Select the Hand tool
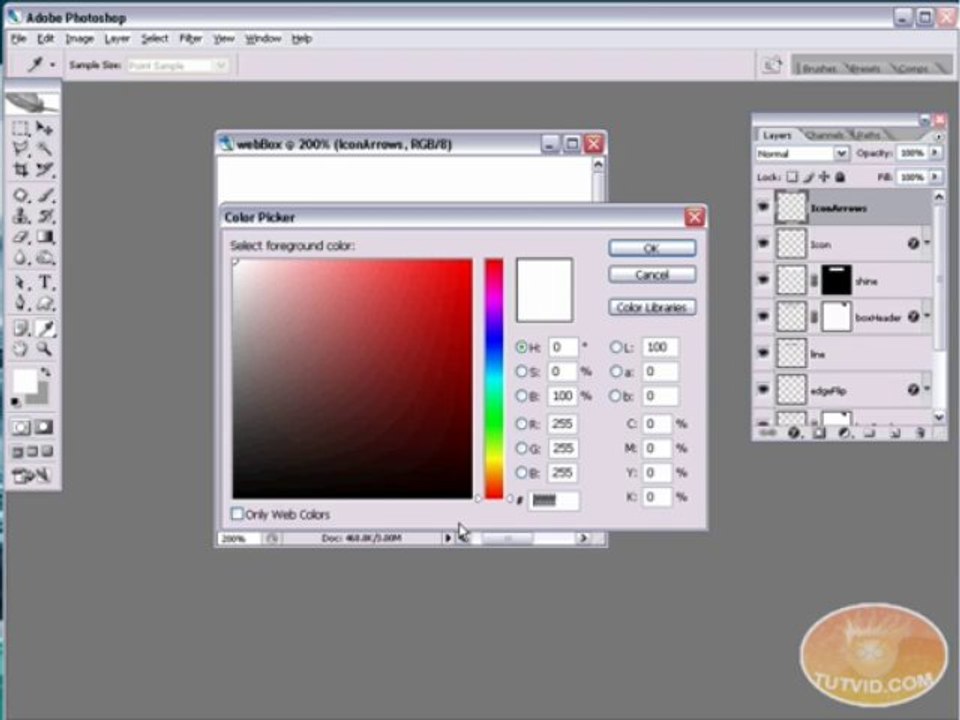The image size is (960, 720). tap(21, 350)
